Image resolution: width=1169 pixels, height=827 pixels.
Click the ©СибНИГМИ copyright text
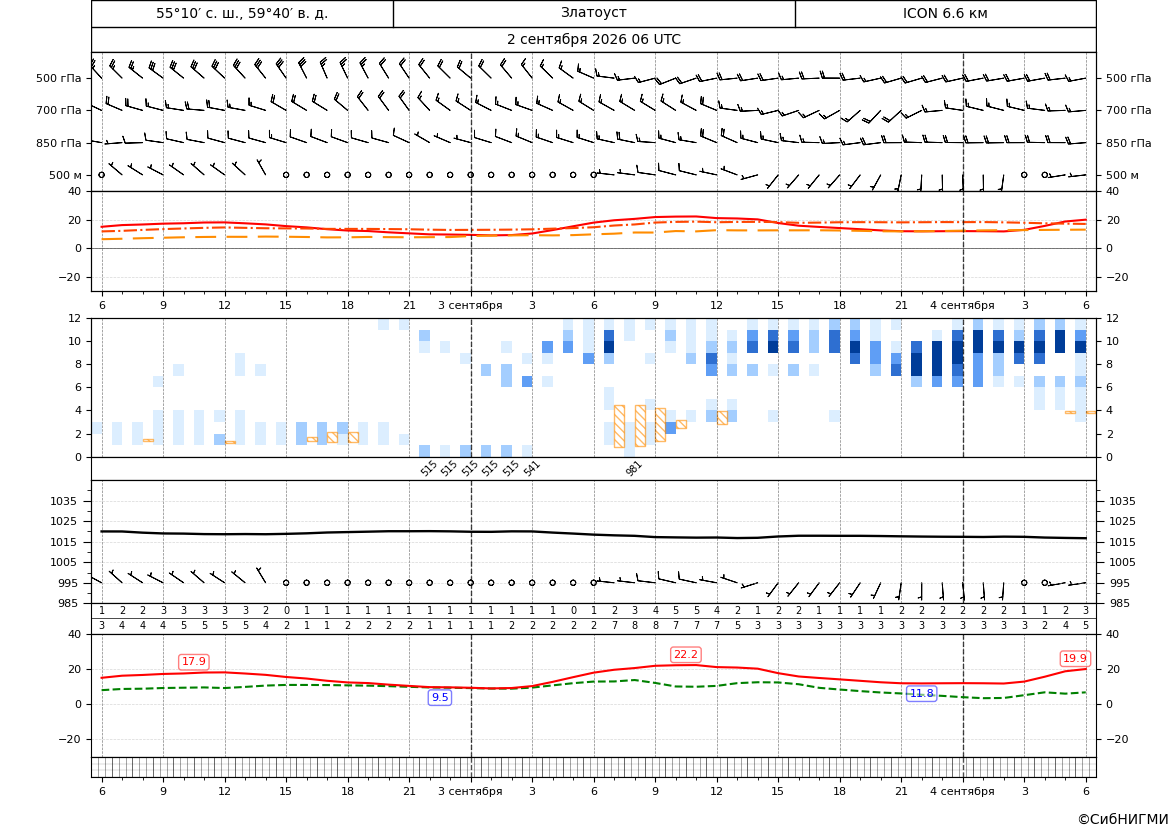(x=1123, y=819)
